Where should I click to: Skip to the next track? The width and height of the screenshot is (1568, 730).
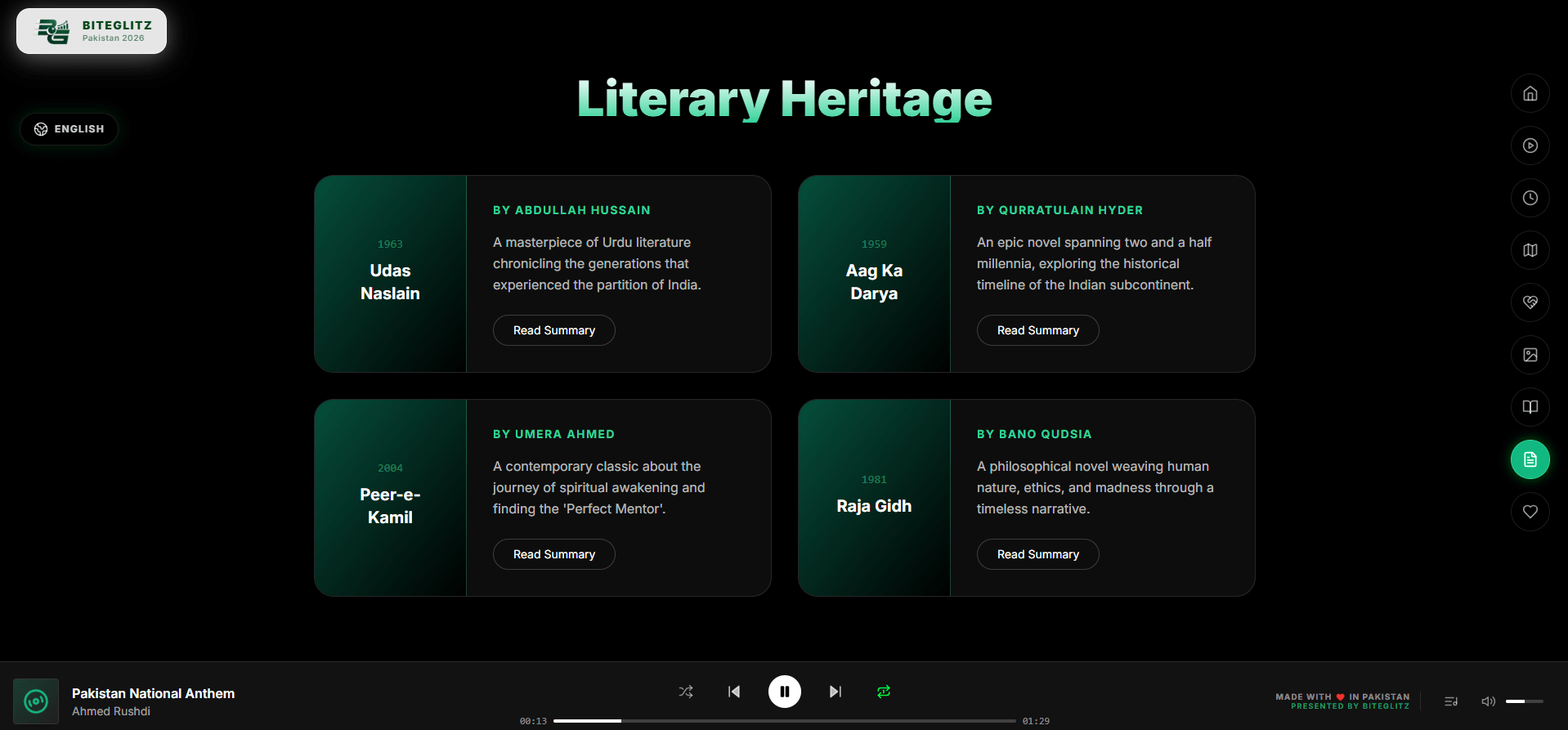(x=836, y=692)
